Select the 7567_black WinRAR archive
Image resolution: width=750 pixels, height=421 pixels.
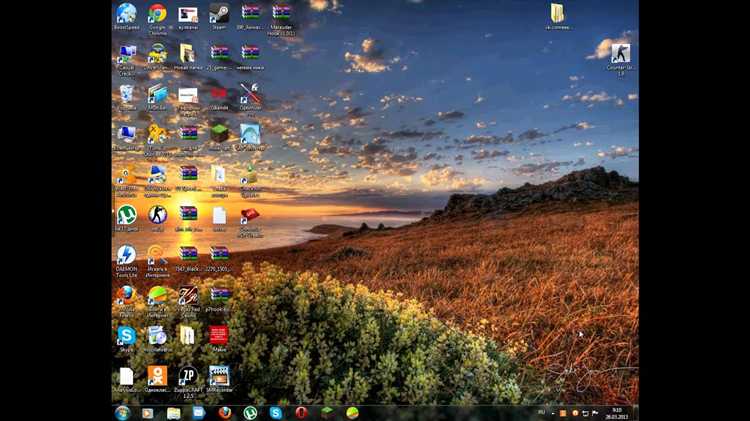[x=188, y=255]
